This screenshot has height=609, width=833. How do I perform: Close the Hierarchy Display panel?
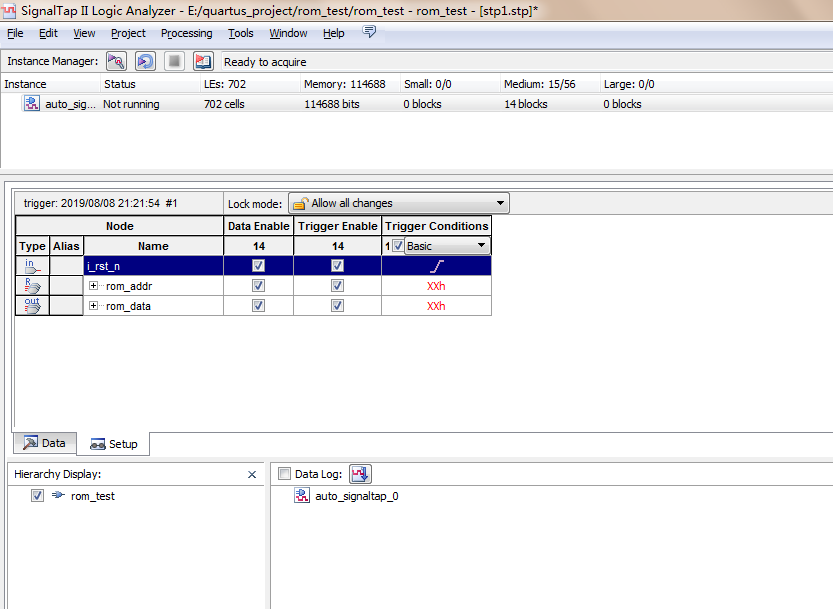(x=252, y=475)
